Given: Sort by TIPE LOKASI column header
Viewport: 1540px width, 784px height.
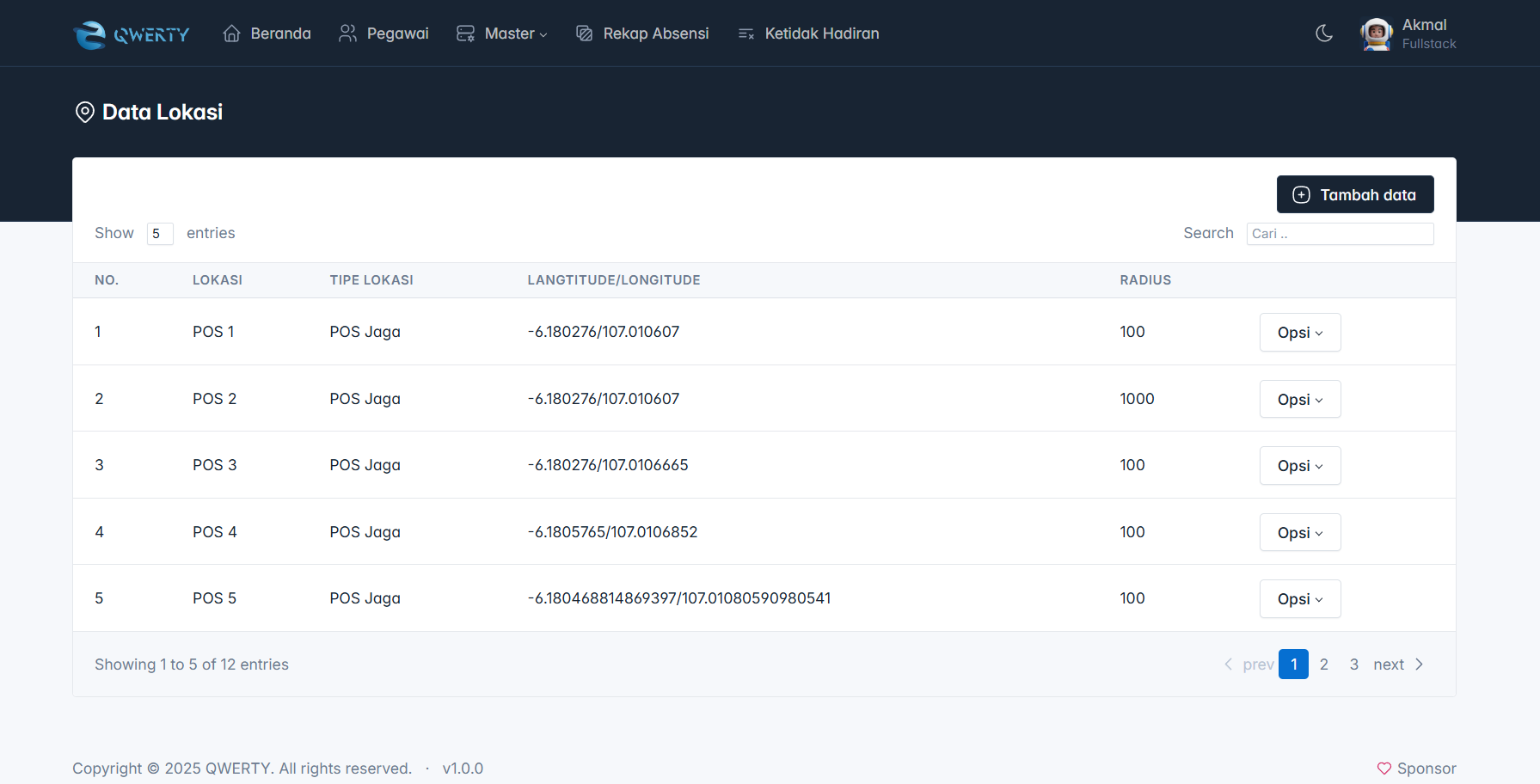Looking at the screenshot, I should pyautogui.click(x=371, y=280).
